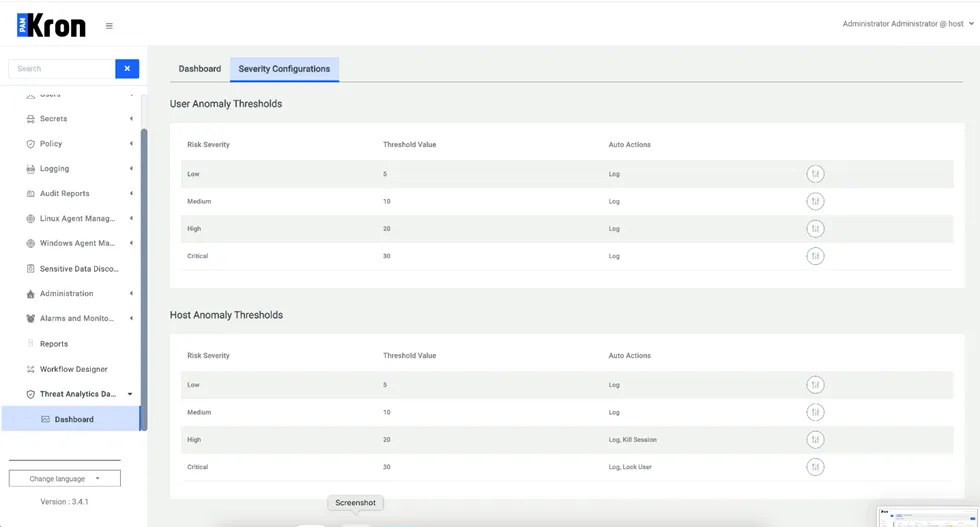Click the Host Anomaly Thresholds heading
The image size is (980, 527).
(x=226, y=315)
